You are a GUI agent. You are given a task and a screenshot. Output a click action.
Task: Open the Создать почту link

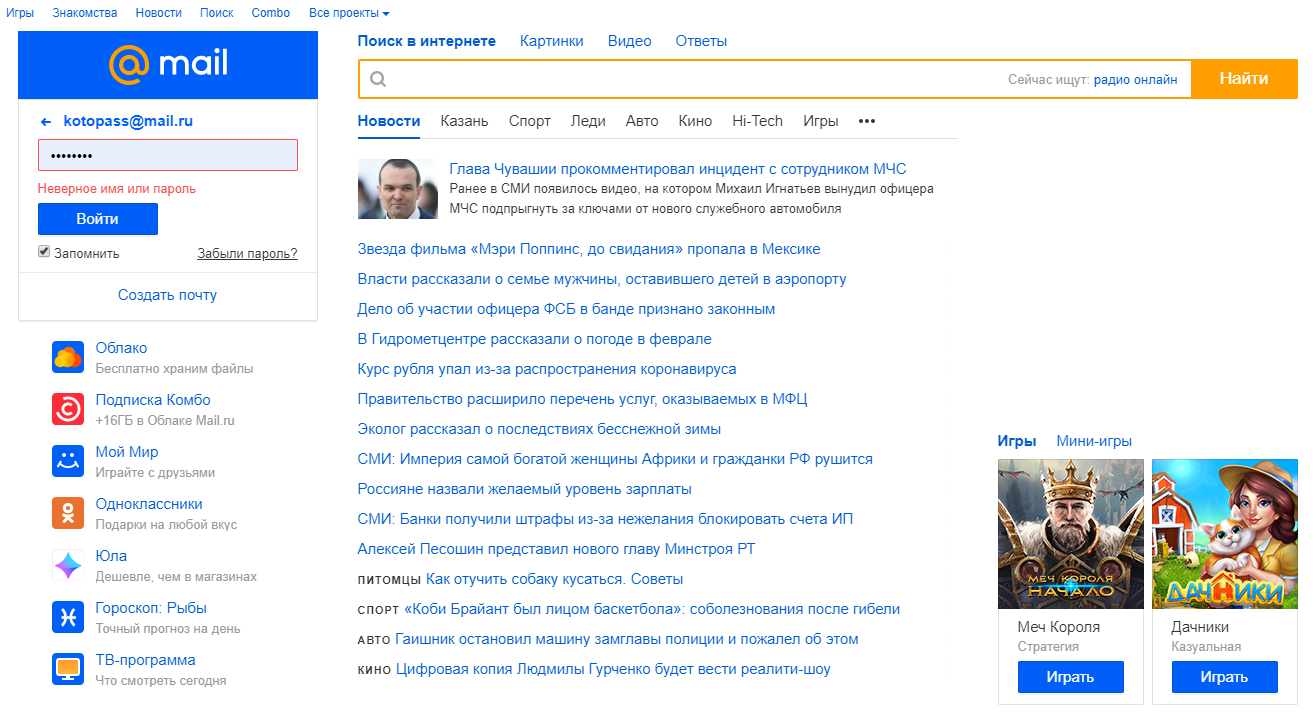tap(168, 295)
